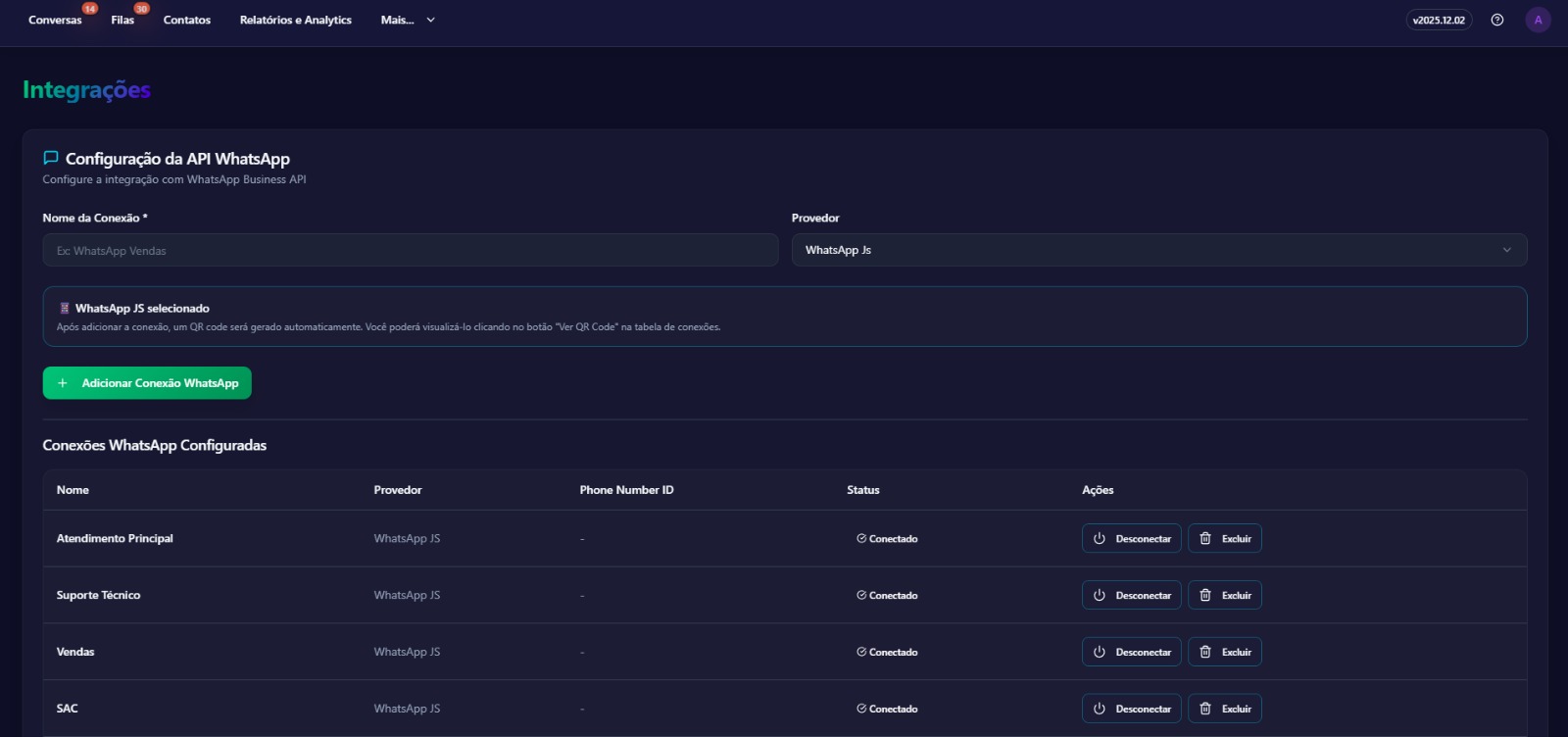Viewport: 1568px width, 737px height.
Task: Disconnect the Vendas connection
Action: tap(1132, 653)
